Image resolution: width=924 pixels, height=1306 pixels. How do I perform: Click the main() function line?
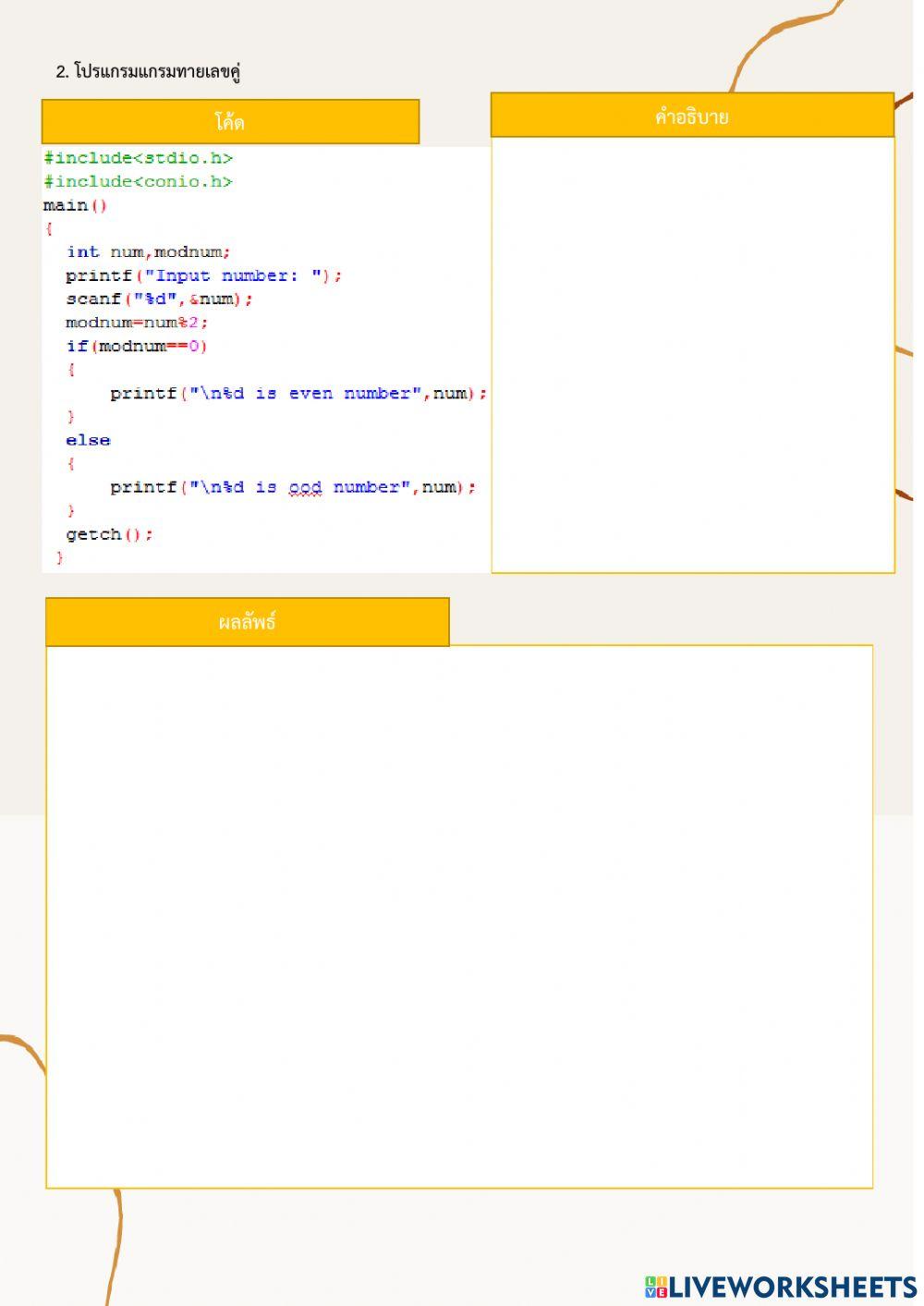pyautogui.click(x=76, y=205)
